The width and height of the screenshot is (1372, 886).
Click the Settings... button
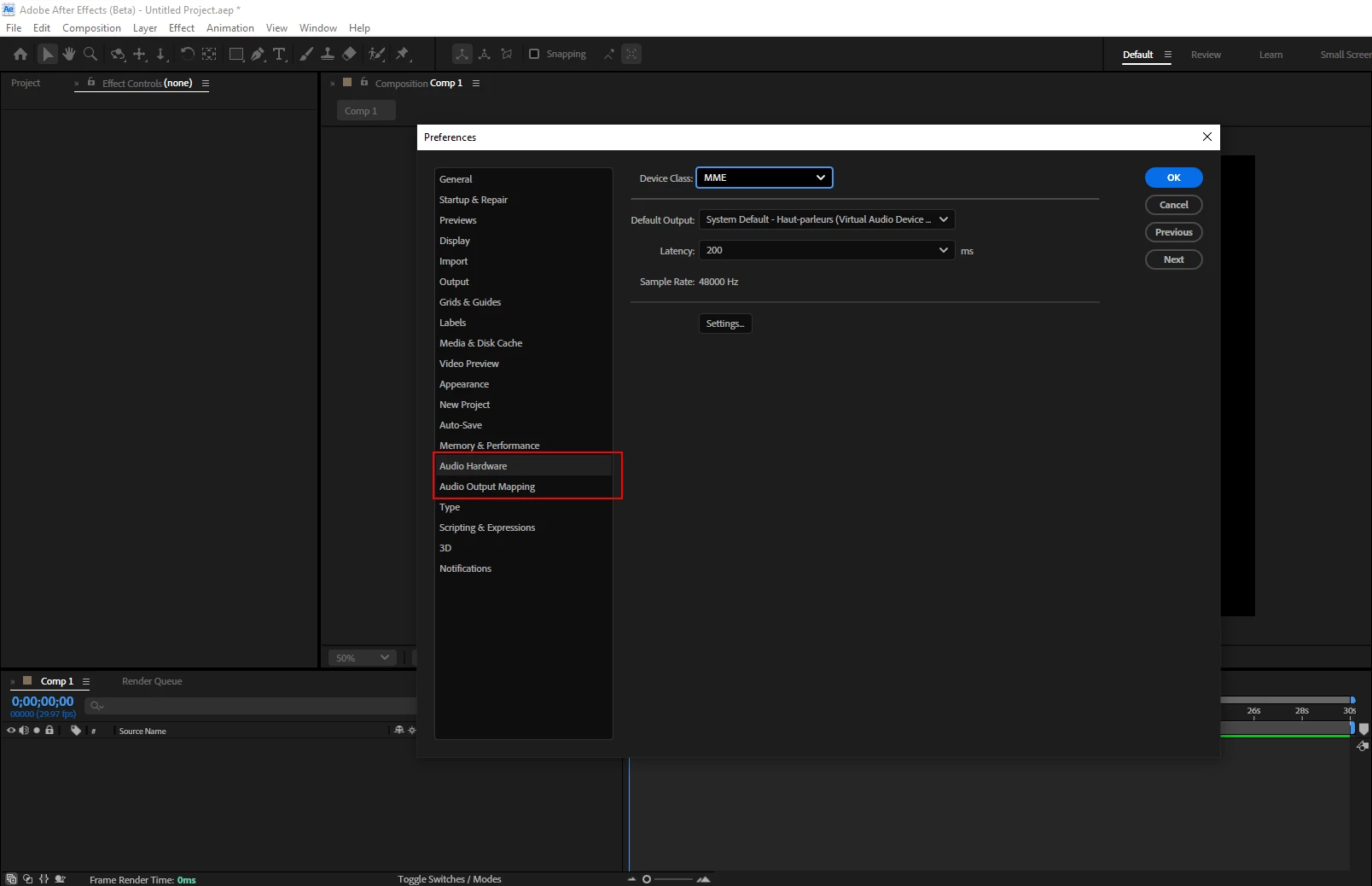tap(725, 324)
